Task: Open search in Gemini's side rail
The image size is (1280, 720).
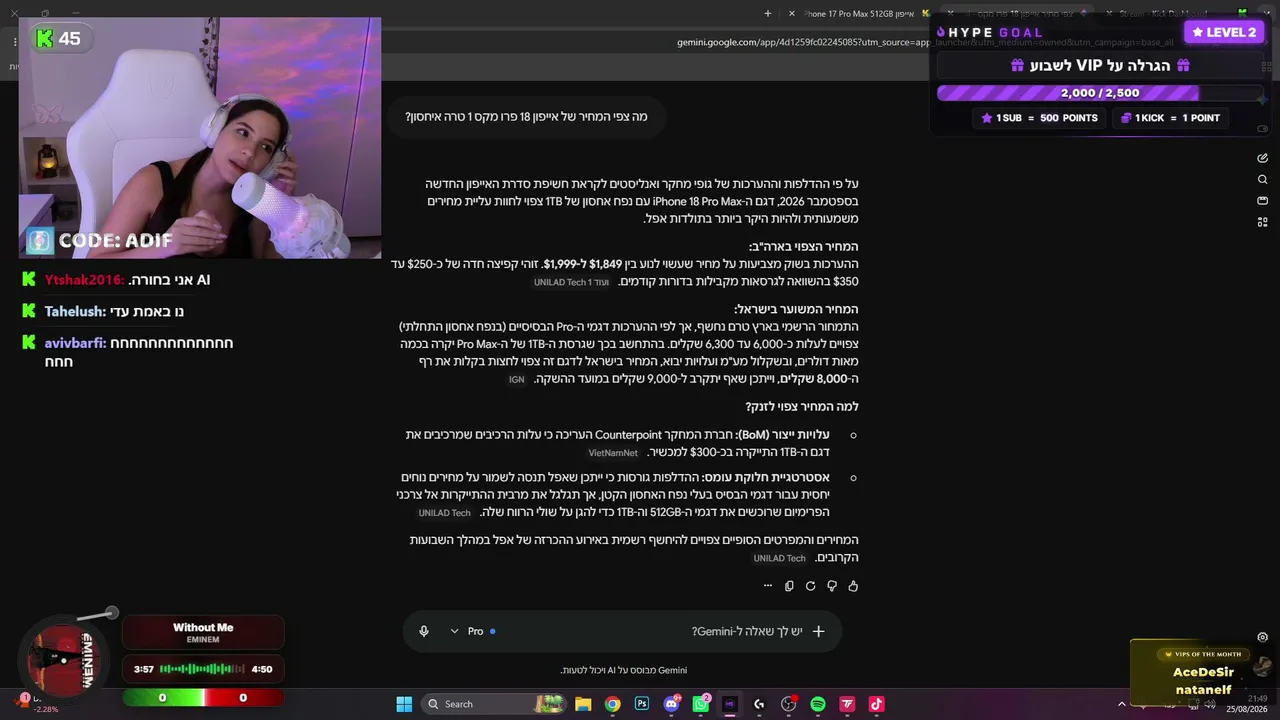Action: click(x=1263, y=180)
